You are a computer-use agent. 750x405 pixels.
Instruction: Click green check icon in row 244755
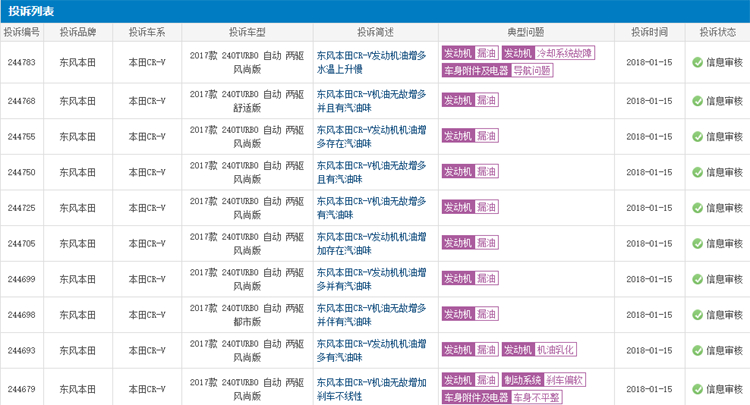click(x=697, y=137)
